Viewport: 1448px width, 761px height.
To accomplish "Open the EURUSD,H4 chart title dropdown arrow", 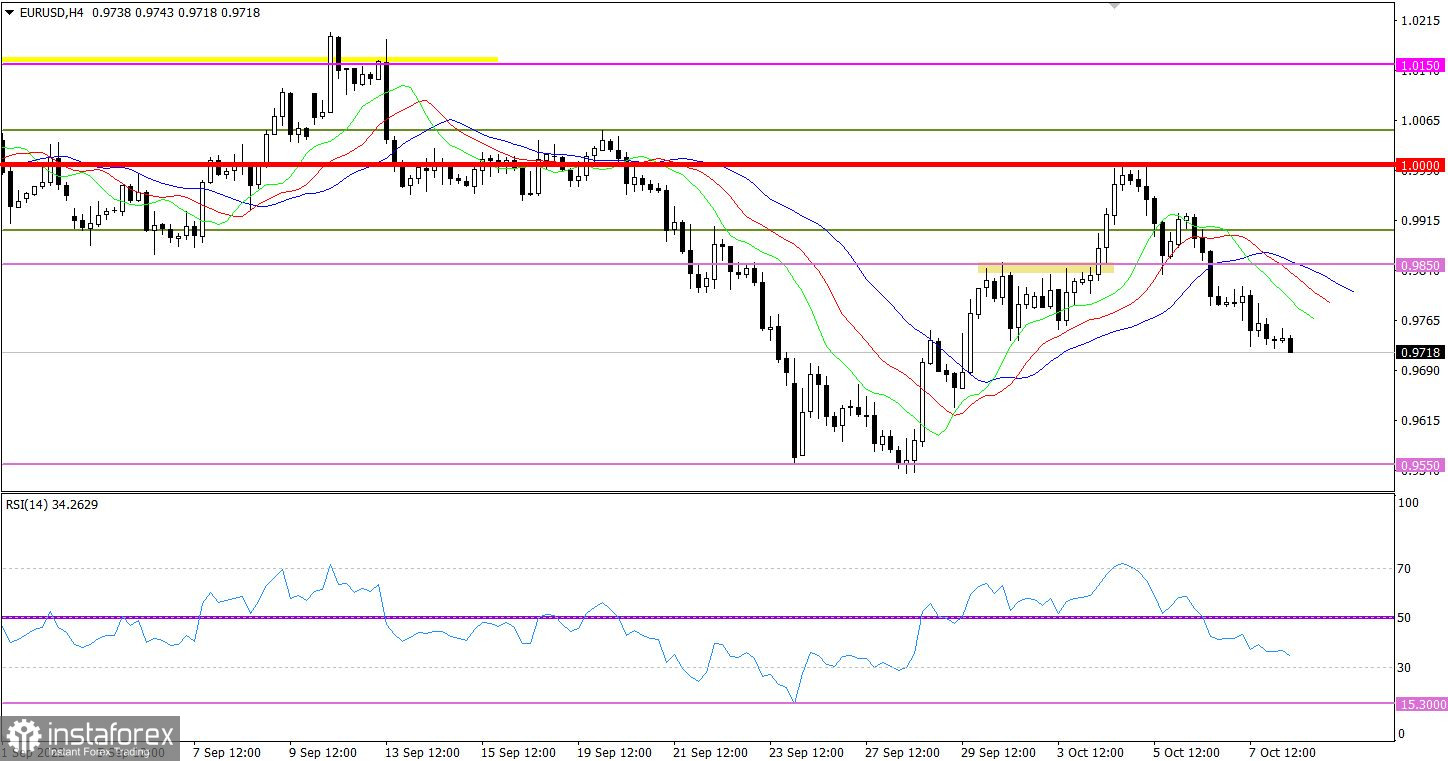I will (x=9, y=11).
